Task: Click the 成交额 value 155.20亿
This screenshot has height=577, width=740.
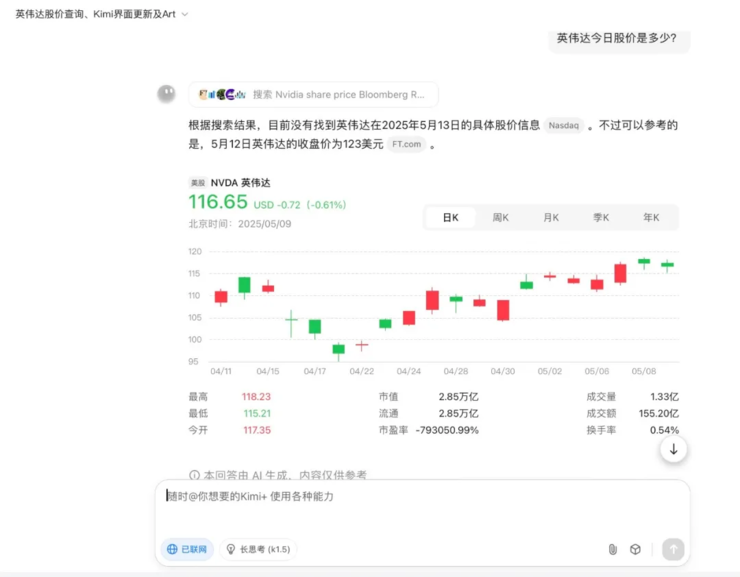Action: coord(659,413)
